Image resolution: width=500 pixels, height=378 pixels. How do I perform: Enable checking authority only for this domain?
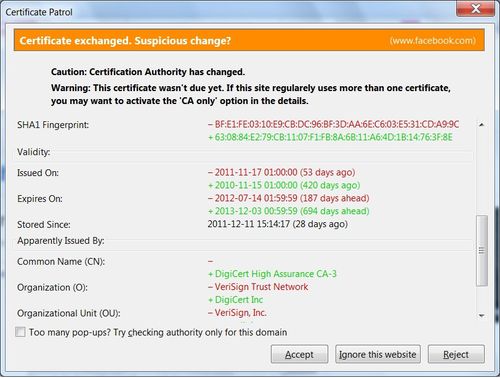(20, 332)
